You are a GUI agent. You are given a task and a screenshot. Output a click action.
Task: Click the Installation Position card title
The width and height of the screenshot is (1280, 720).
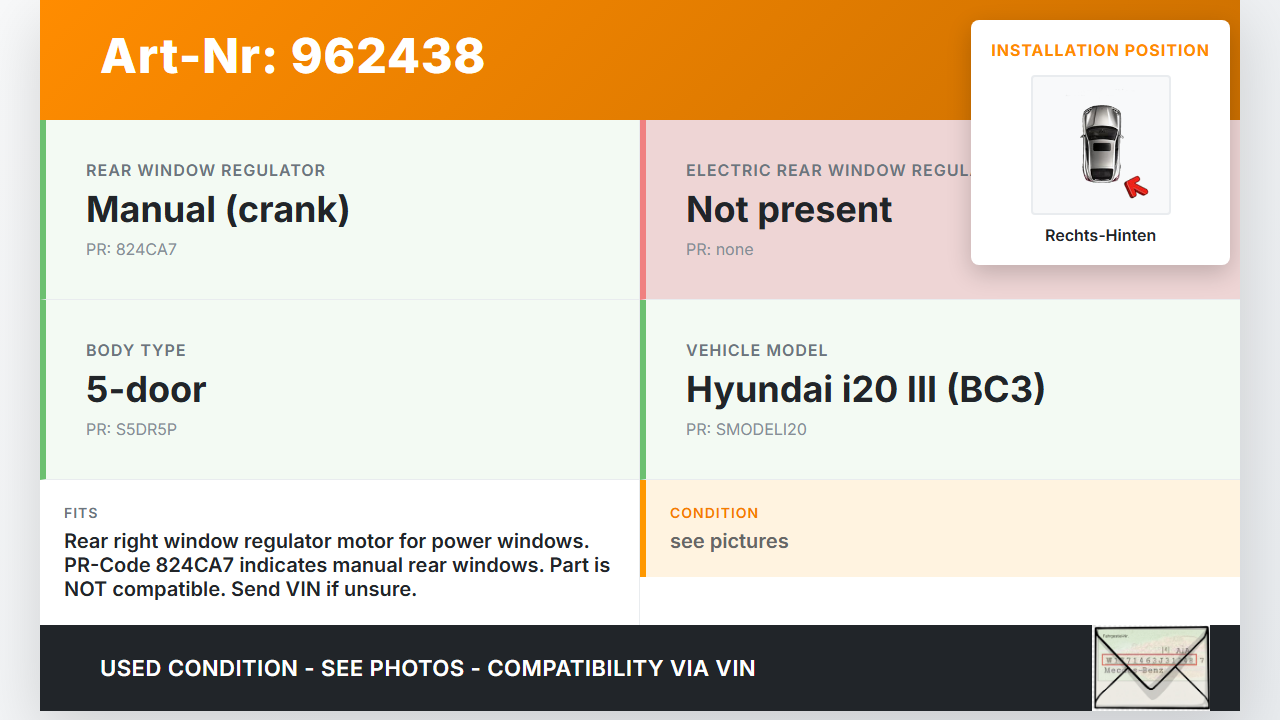tap(1100, 50)
